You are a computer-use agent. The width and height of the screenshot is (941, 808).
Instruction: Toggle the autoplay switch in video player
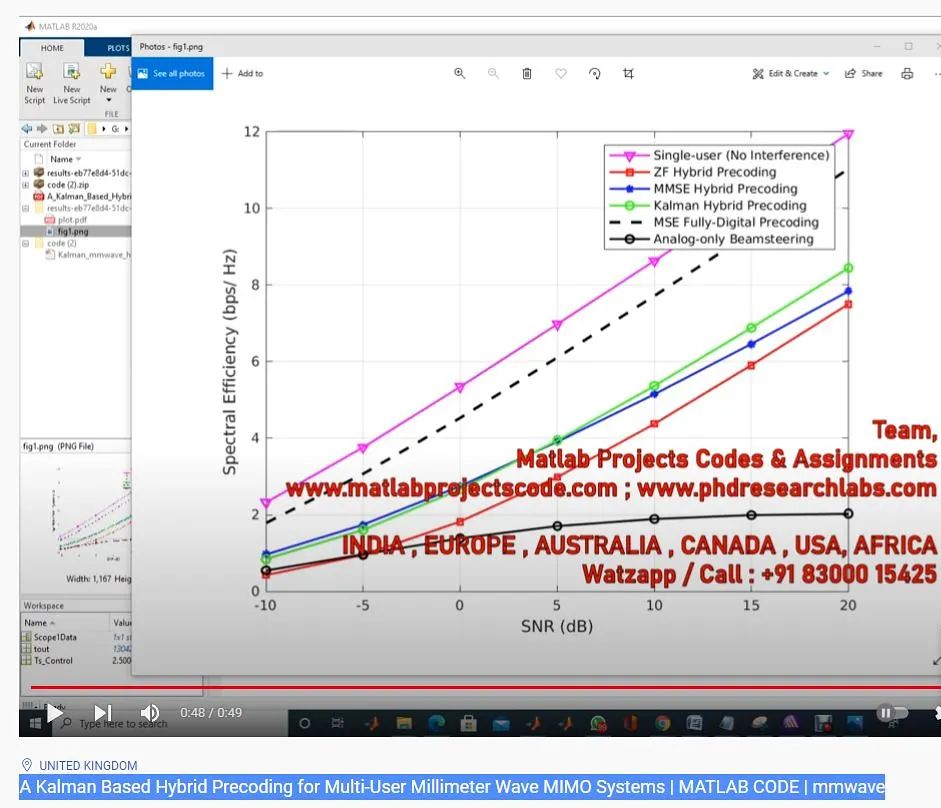click(891, 713)
